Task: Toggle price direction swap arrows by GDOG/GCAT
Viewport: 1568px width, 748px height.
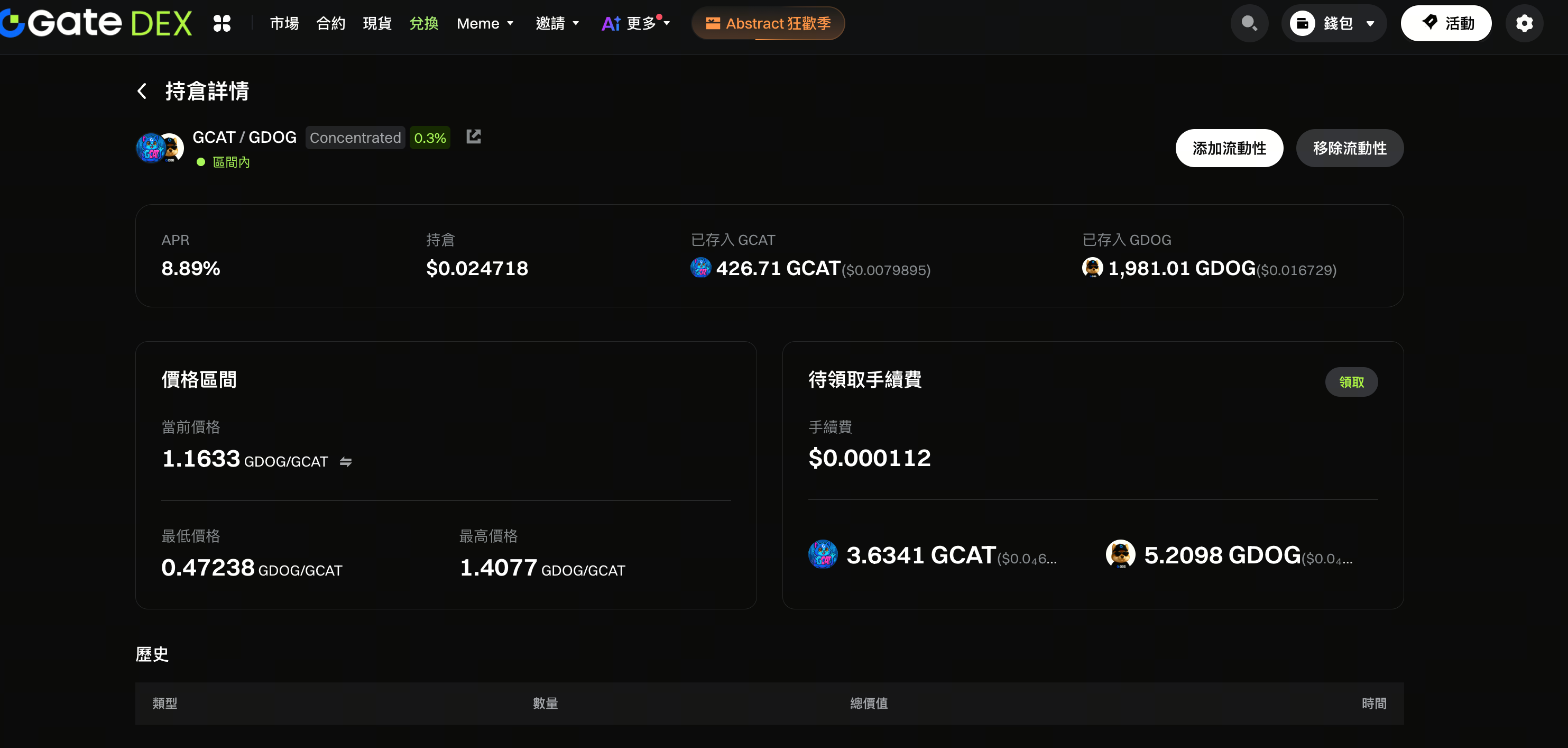Action: [x=345, y=462]
